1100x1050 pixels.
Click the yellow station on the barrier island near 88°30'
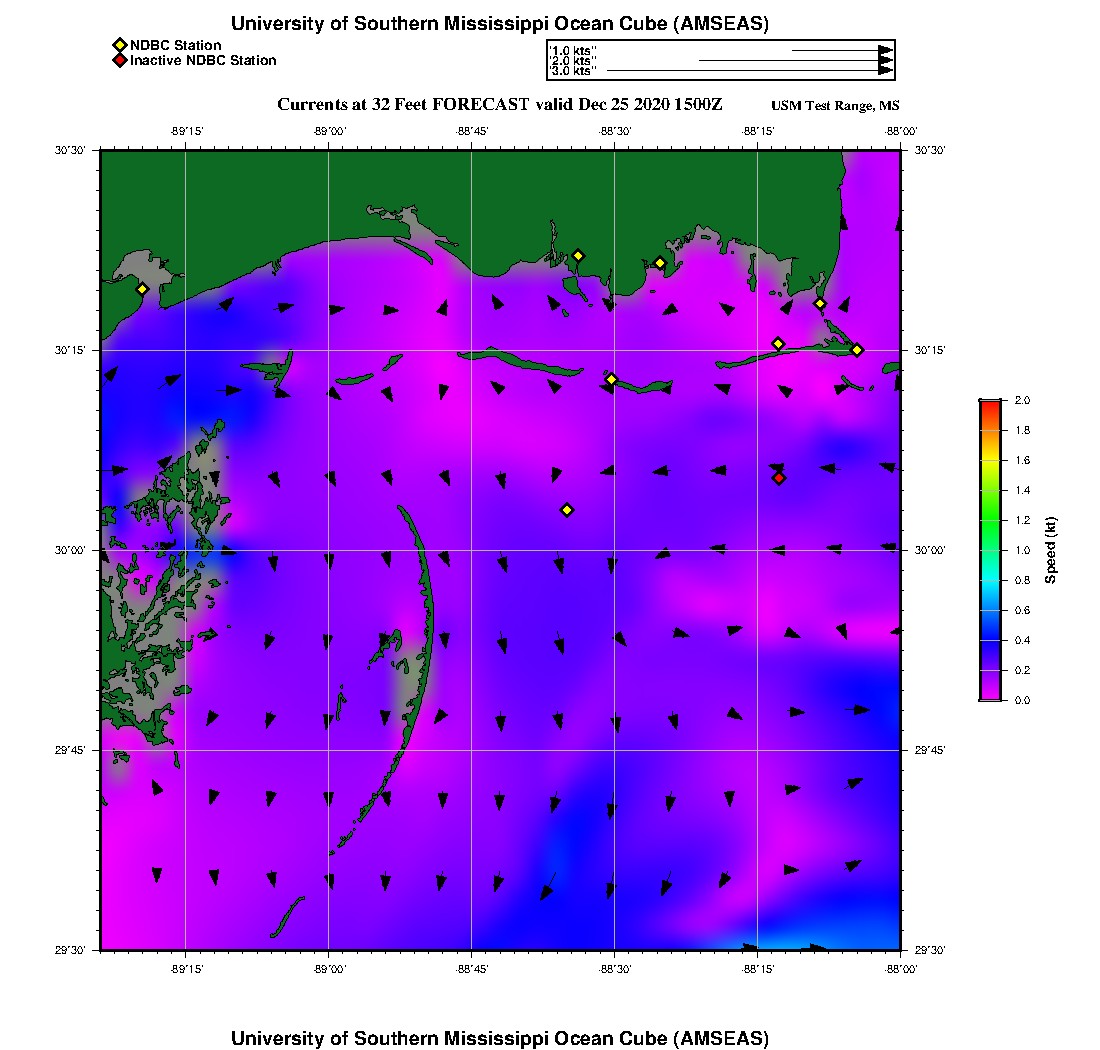[x=611, y=379]
